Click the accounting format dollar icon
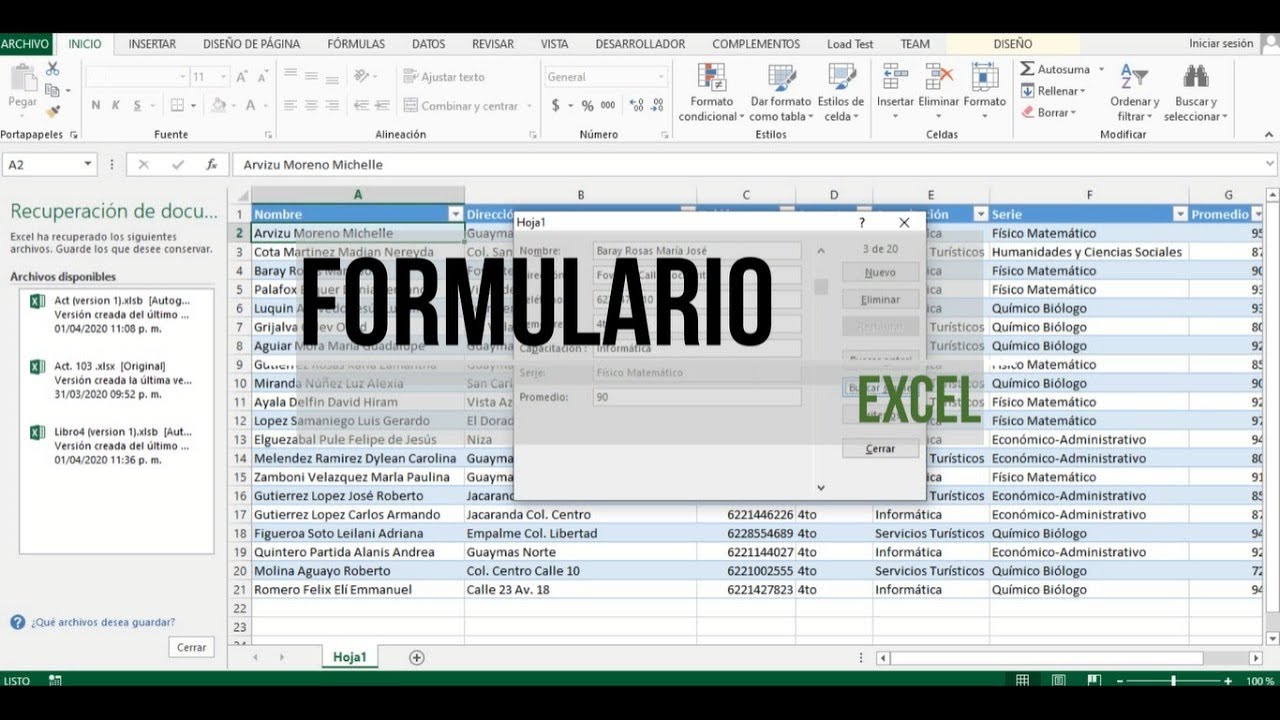Viewport: 1280px width, 720px height. (556, 105)
